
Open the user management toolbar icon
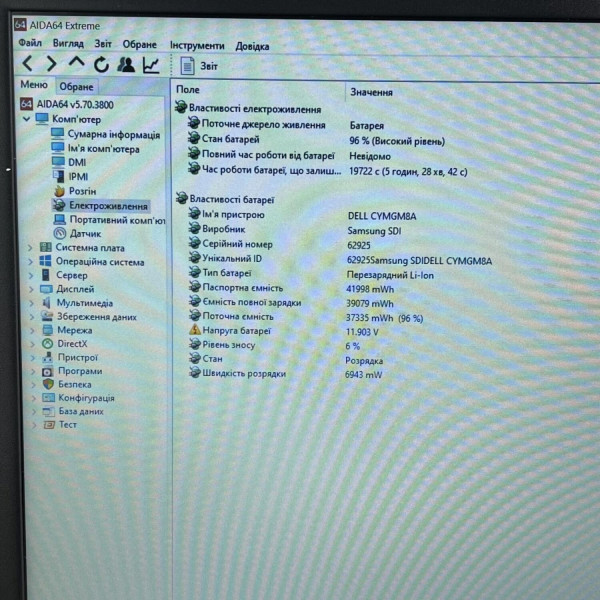126,65
